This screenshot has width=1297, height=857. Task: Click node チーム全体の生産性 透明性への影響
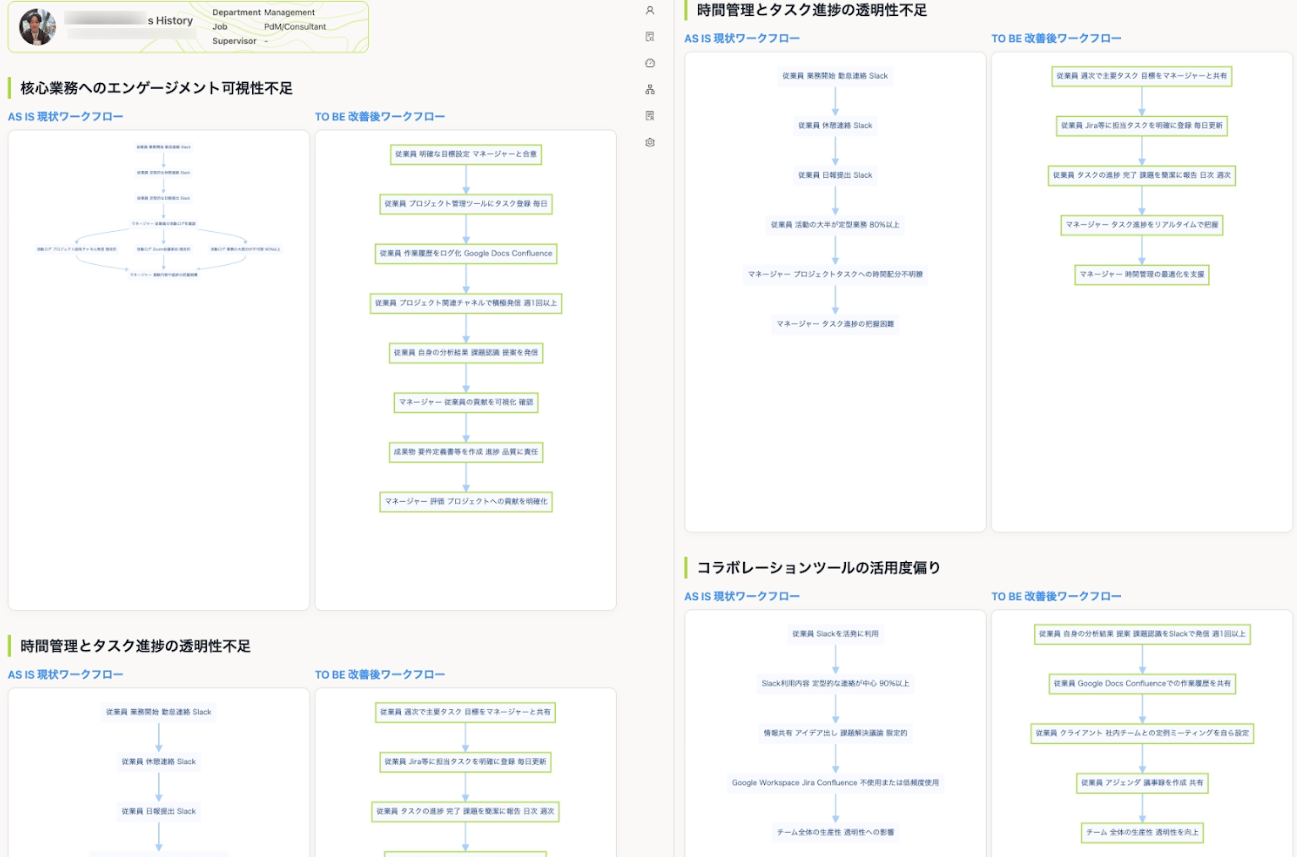(x=835, y=832)
